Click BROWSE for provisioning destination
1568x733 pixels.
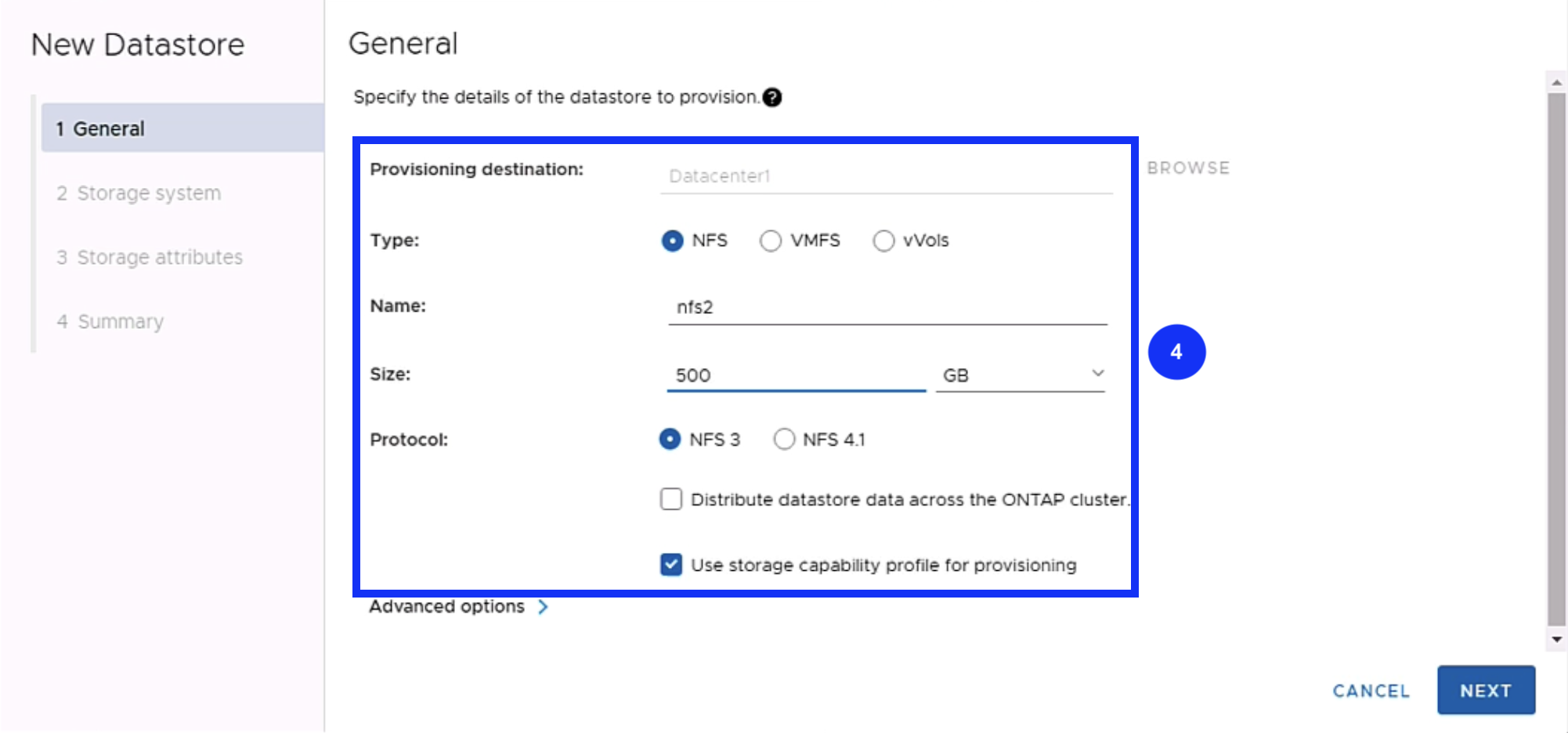coord(1188,168)
